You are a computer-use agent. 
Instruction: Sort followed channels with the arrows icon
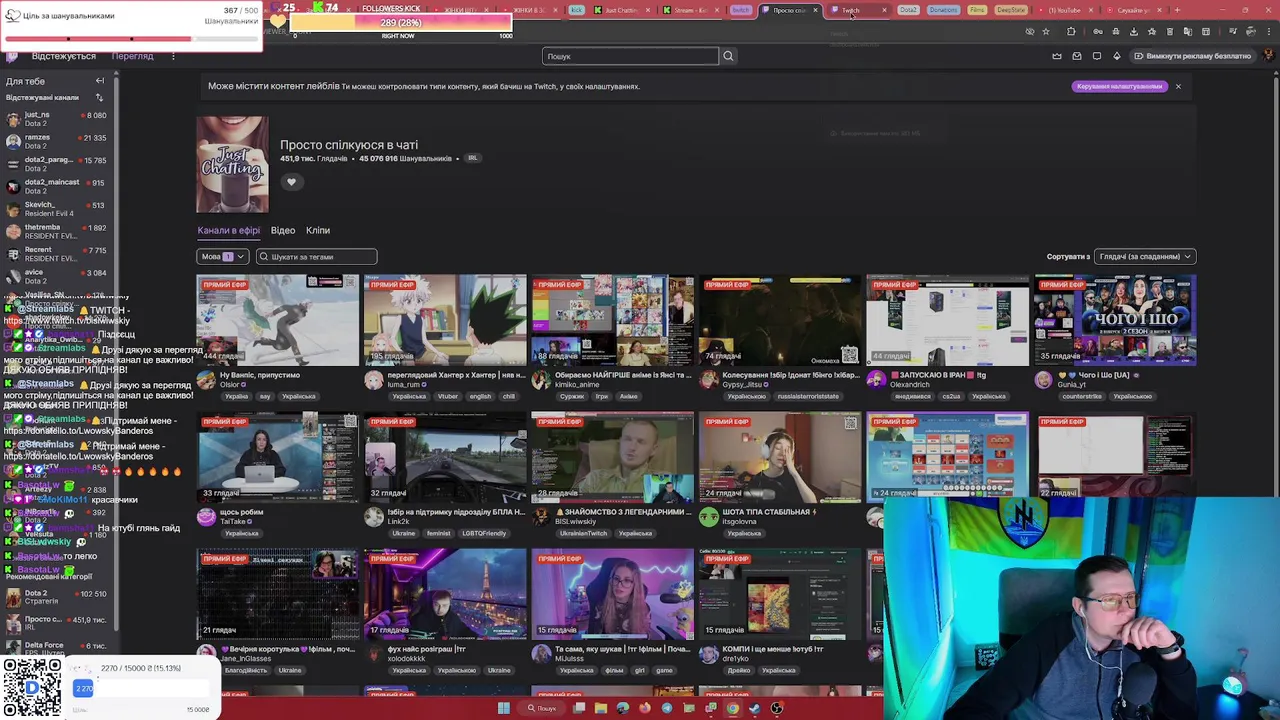click(99, 97)
